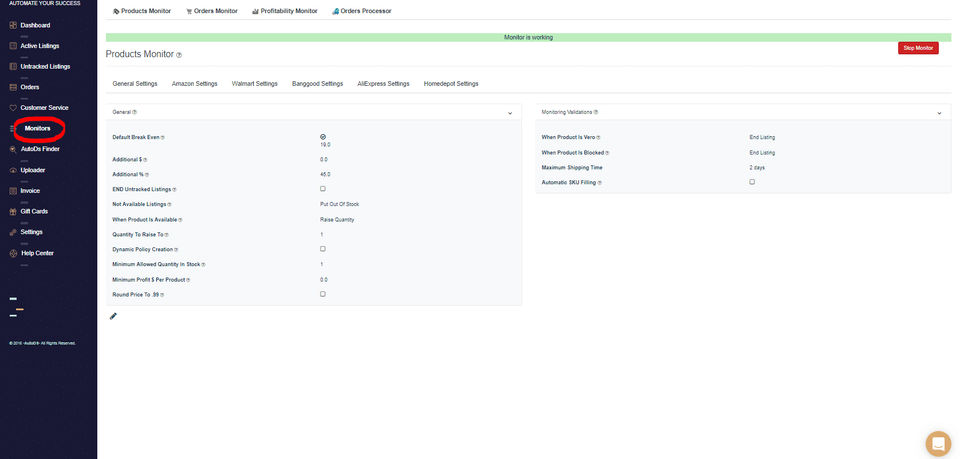This screenshot has height=459, width=960.
Task: Click 'End Listing' value for Vero products
Action: (x=762, y=138)
